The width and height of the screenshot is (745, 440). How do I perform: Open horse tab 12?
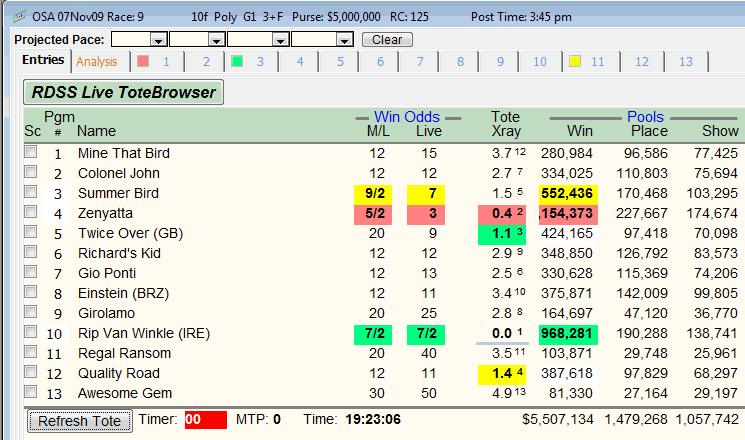[x=641, y=62]
